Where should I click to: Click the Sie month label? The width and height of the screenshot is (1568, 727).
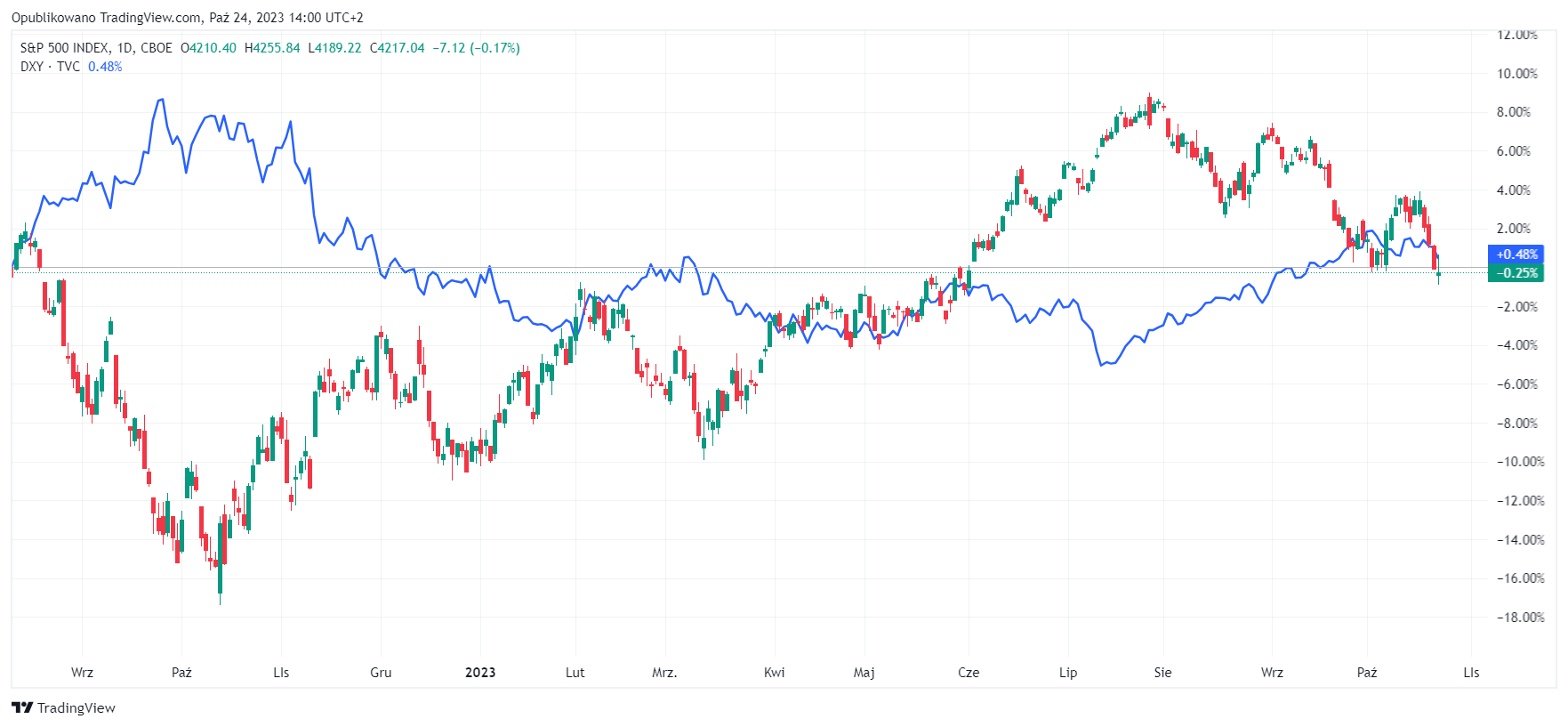point(1162,672)
